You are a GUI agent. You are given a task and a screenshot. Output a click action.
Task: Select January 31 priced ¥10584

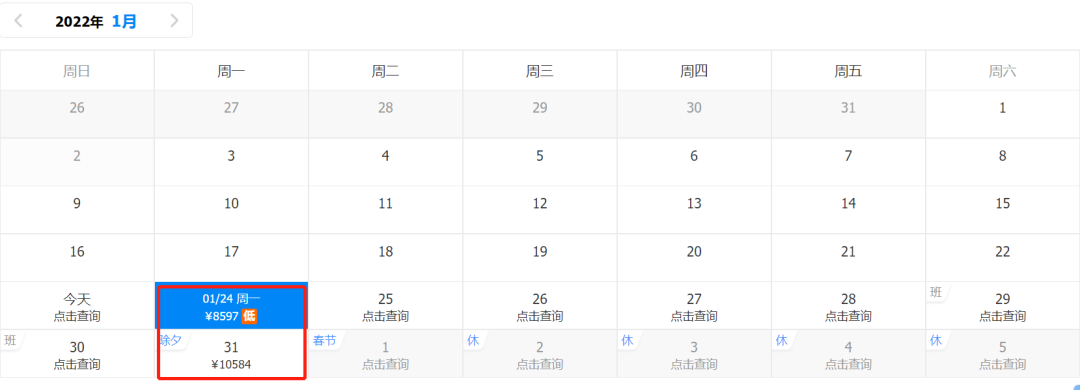tap(231, 354)
